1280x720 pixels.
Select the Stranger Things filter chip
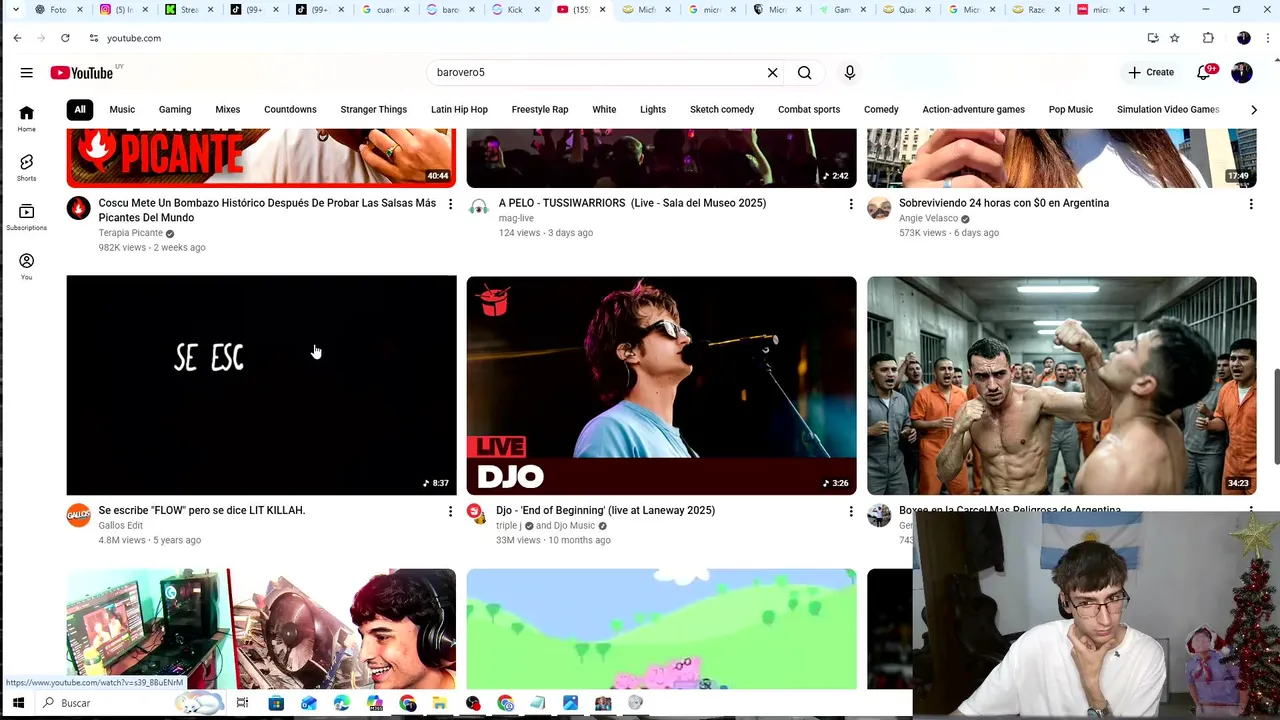pos(373,109)
